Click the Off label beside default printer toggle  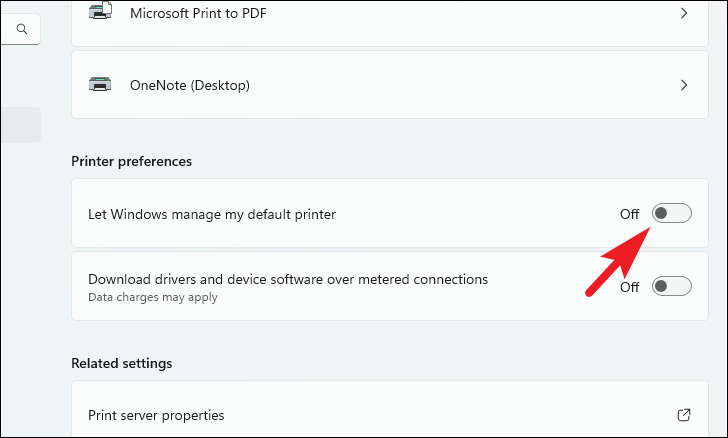629,214
